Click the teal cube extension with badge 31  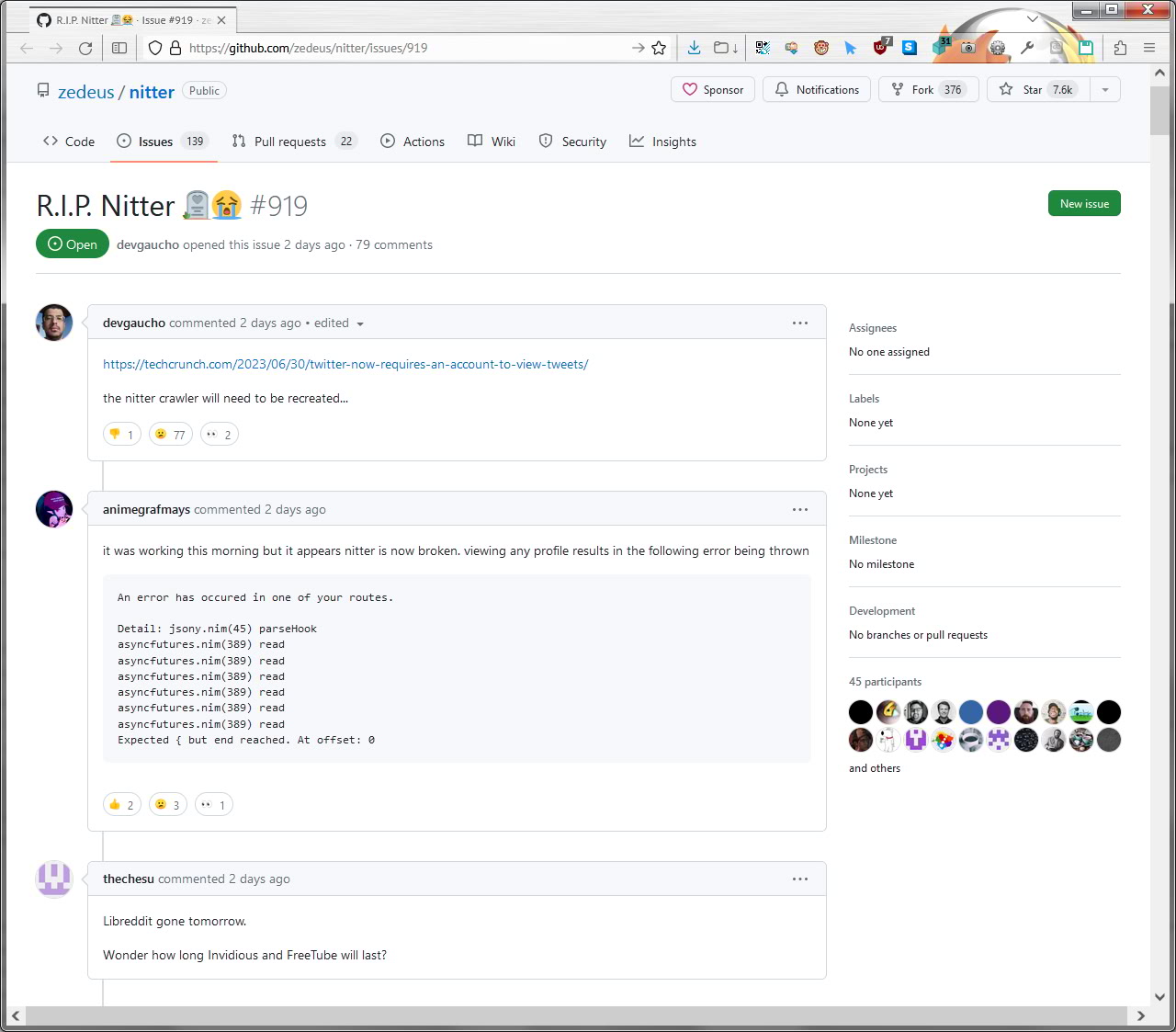[941, 46]
